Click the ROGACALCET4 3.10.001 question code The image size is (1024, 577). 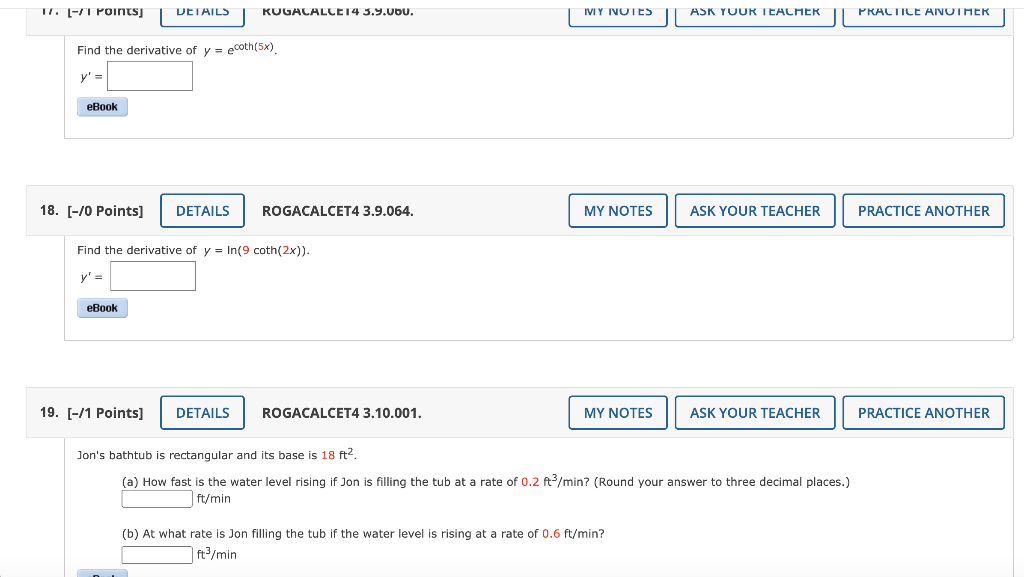[x=342, y=413]
